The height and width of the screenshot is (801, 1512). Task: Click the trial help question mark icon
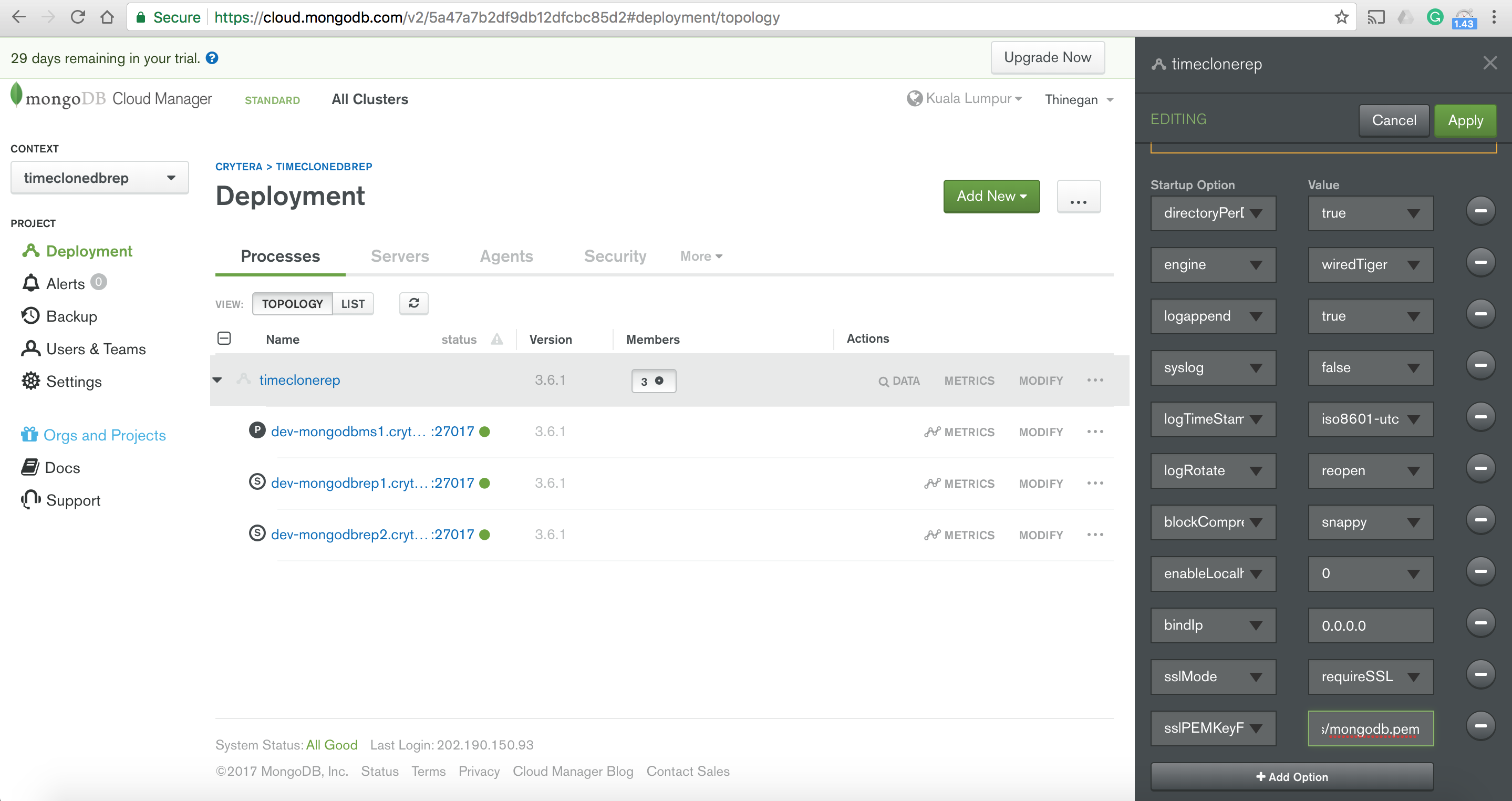pyautogui.click(x=212, y=57)
